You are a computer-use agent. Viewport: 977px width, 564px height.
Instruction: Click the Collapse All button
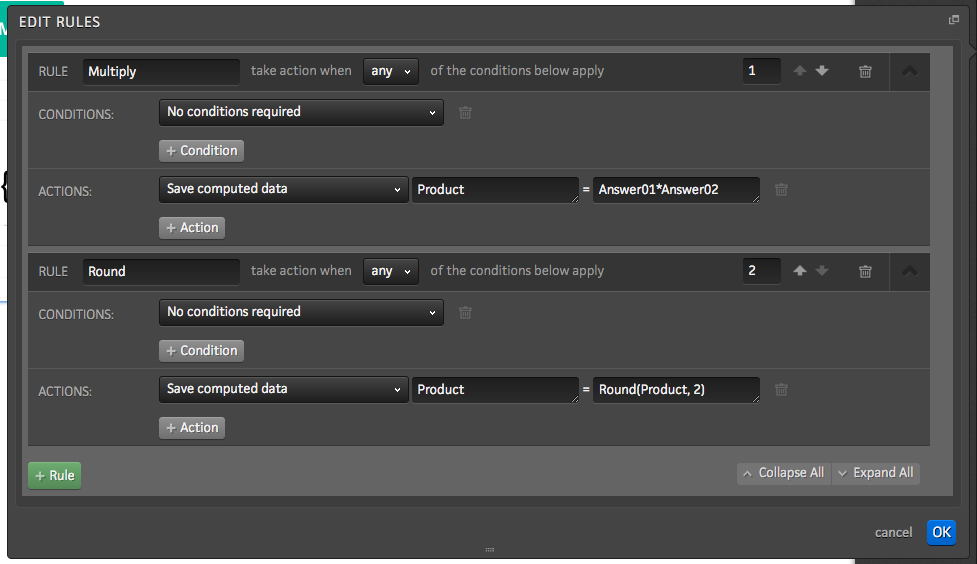click(783, 473)
